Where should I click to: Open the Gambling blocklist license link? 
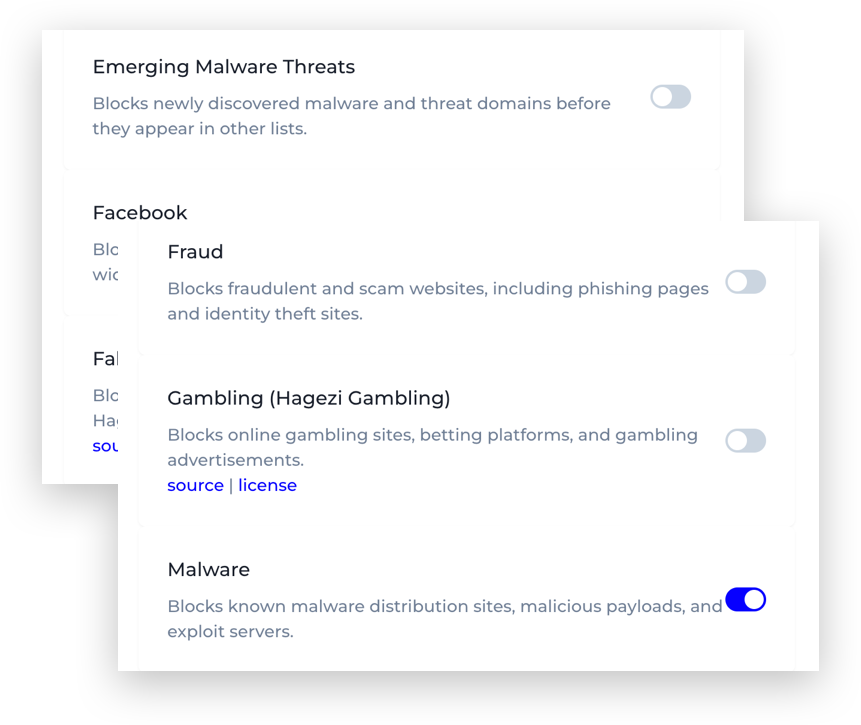[267, 486]
